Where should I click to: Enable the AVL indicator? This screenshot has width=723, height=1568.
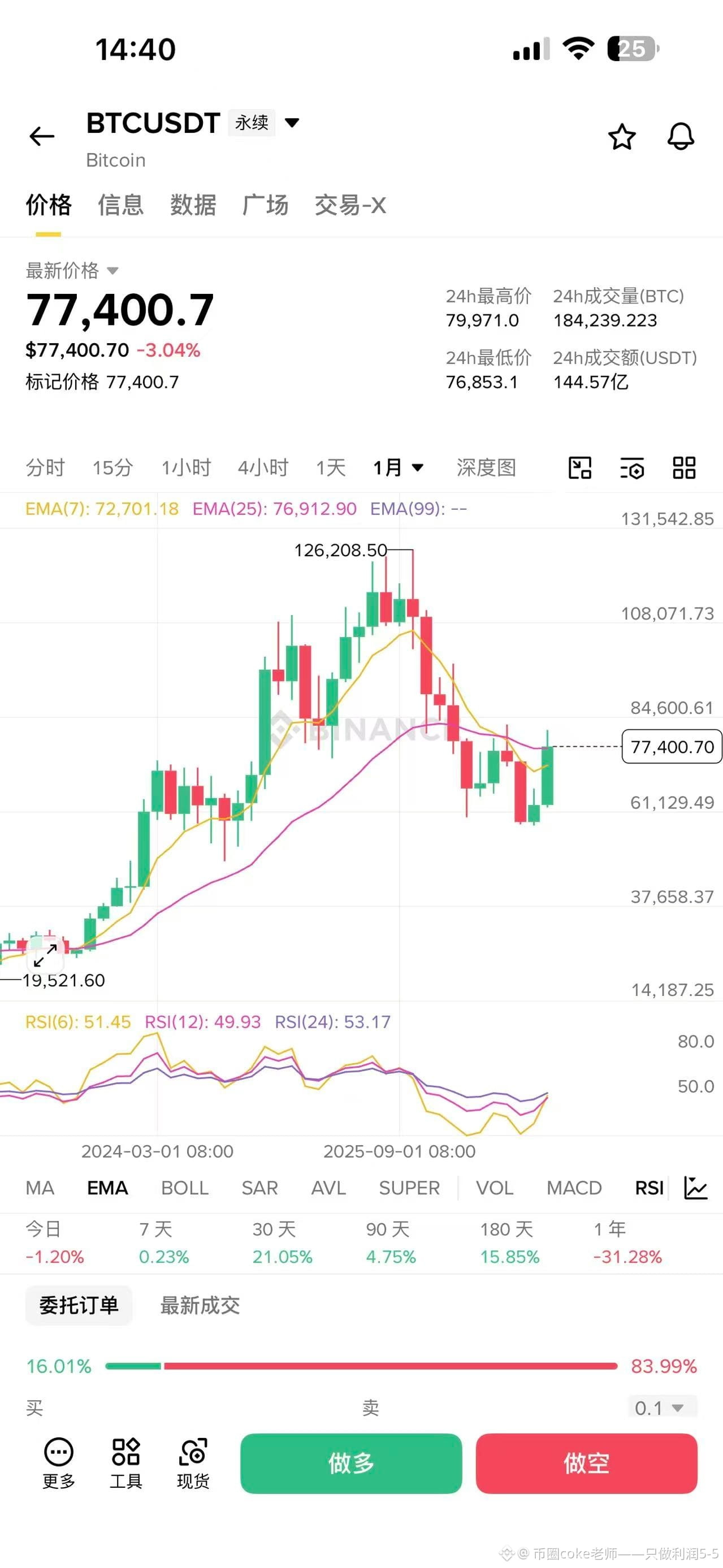[328, 1188]
